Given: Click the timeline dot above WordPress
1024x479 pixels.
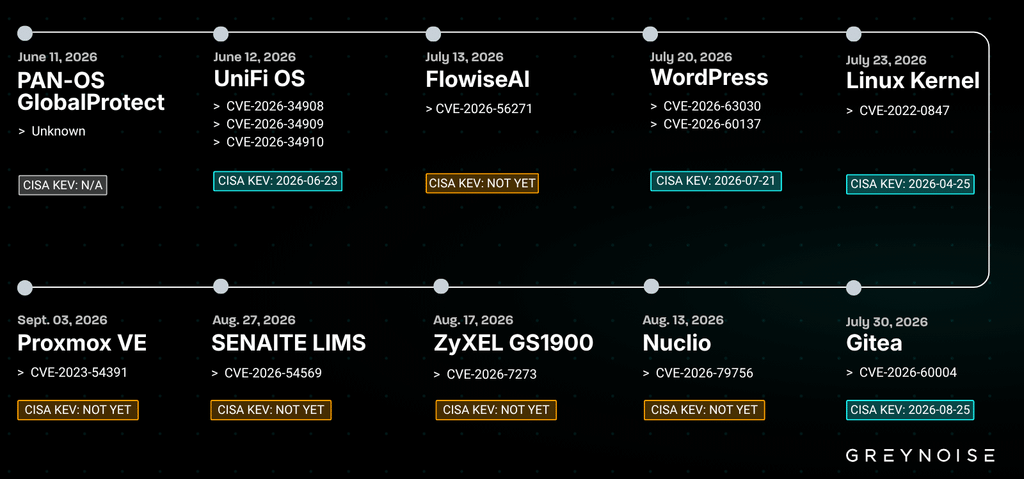Looking at the screenshot, I should click(650, 33).
